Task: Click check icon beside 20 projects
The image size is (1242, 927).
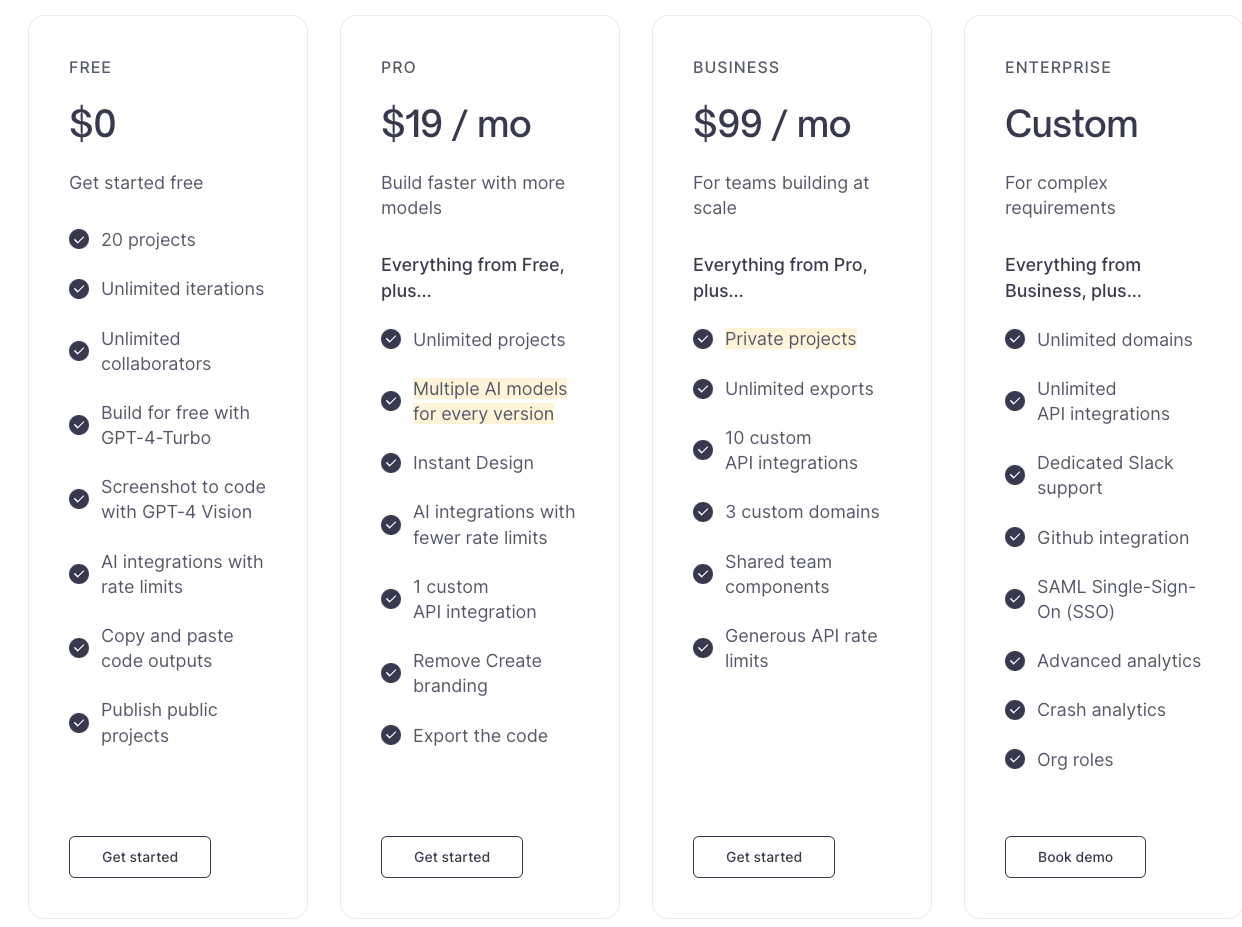Action: coord(79,239)
